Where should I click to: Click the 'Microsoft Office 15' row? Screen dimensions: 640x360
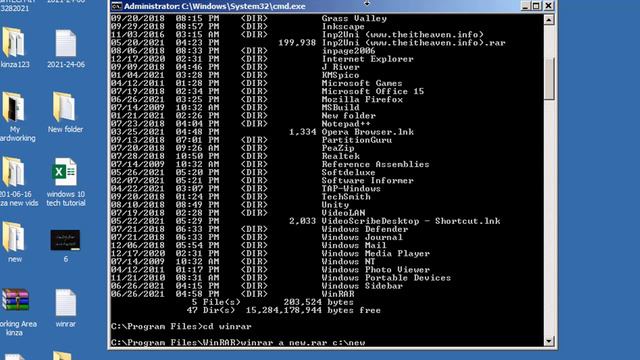[x=267, y=91]
